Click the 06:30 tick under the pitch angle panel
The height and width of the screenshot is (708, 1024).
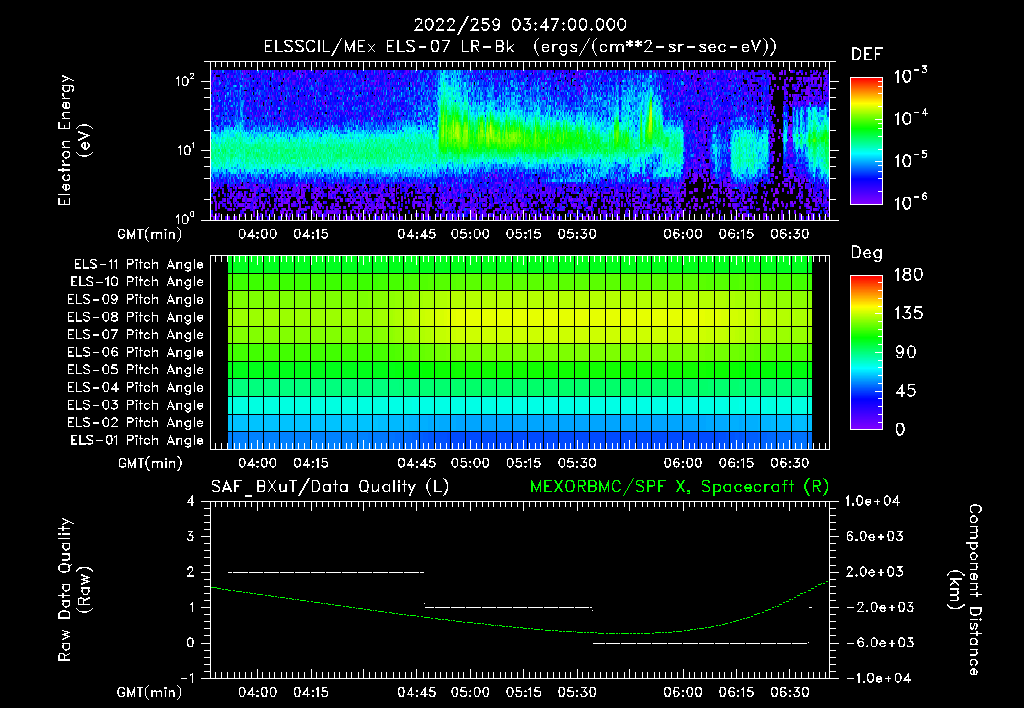click(x=790, y=463)
